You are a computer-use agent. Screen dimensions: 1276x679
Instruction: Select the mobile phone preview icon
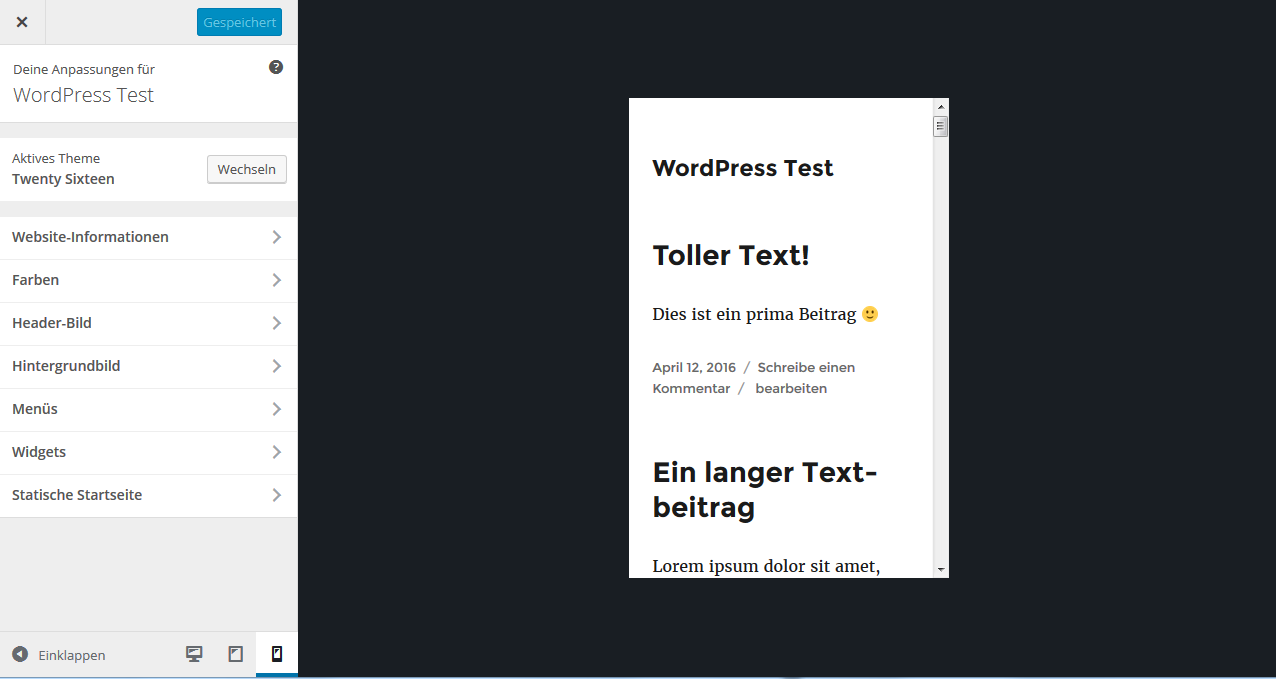tap(277, 654)
